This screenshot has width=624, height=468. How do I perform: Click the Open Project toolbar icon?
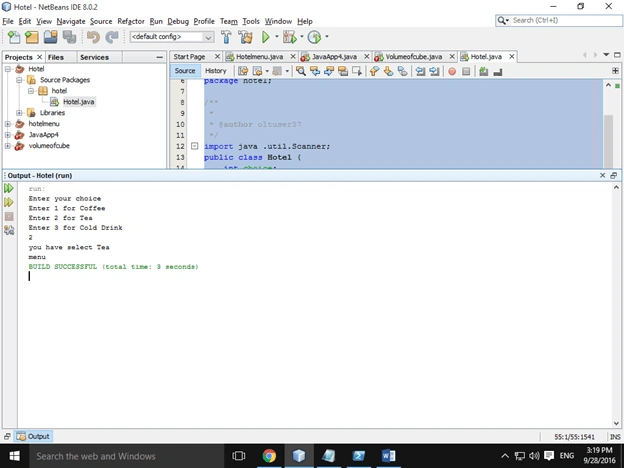[51, 37]
